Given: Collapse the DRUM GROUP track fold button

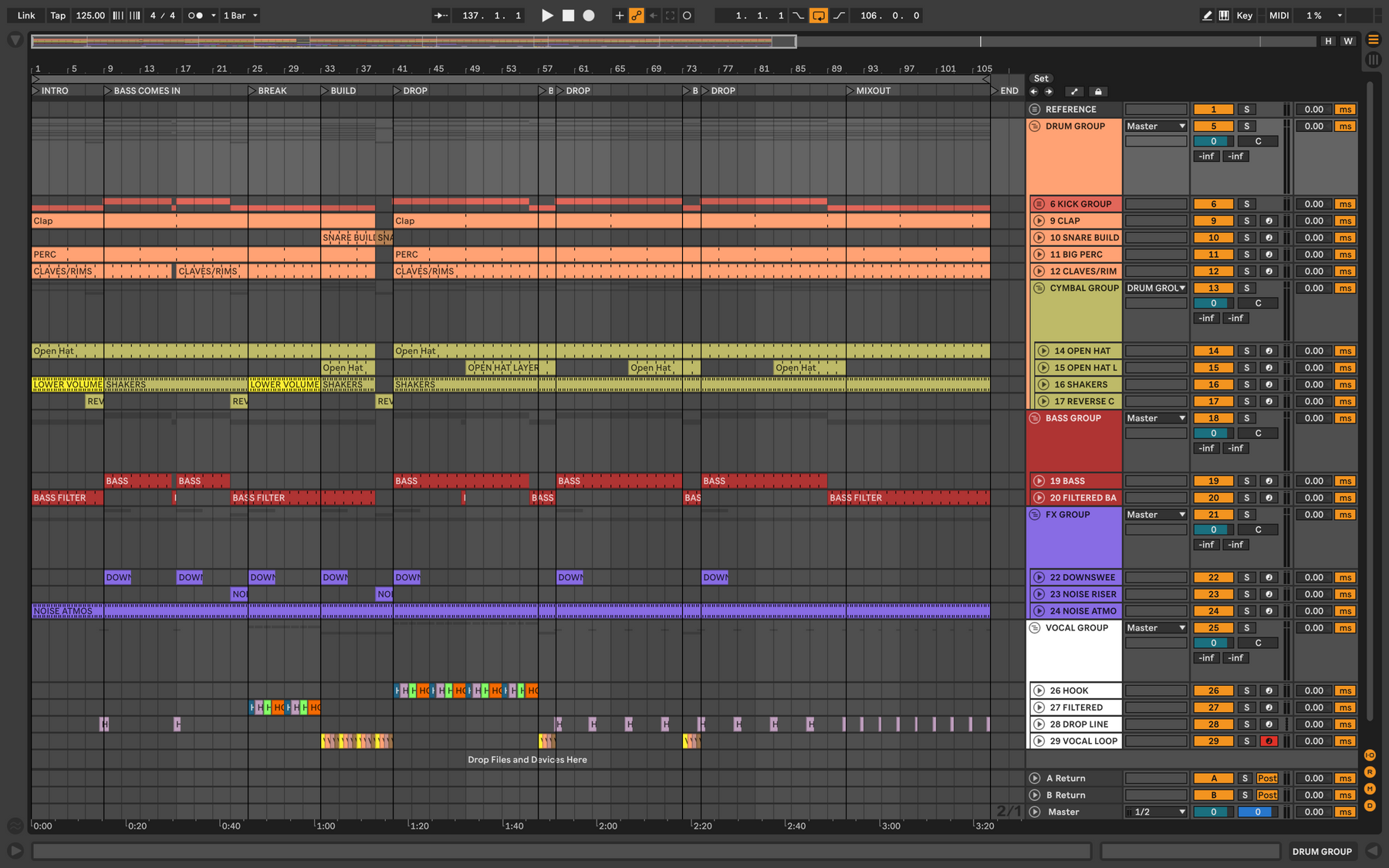Looking at the screenshot, I should point(1035,127).
